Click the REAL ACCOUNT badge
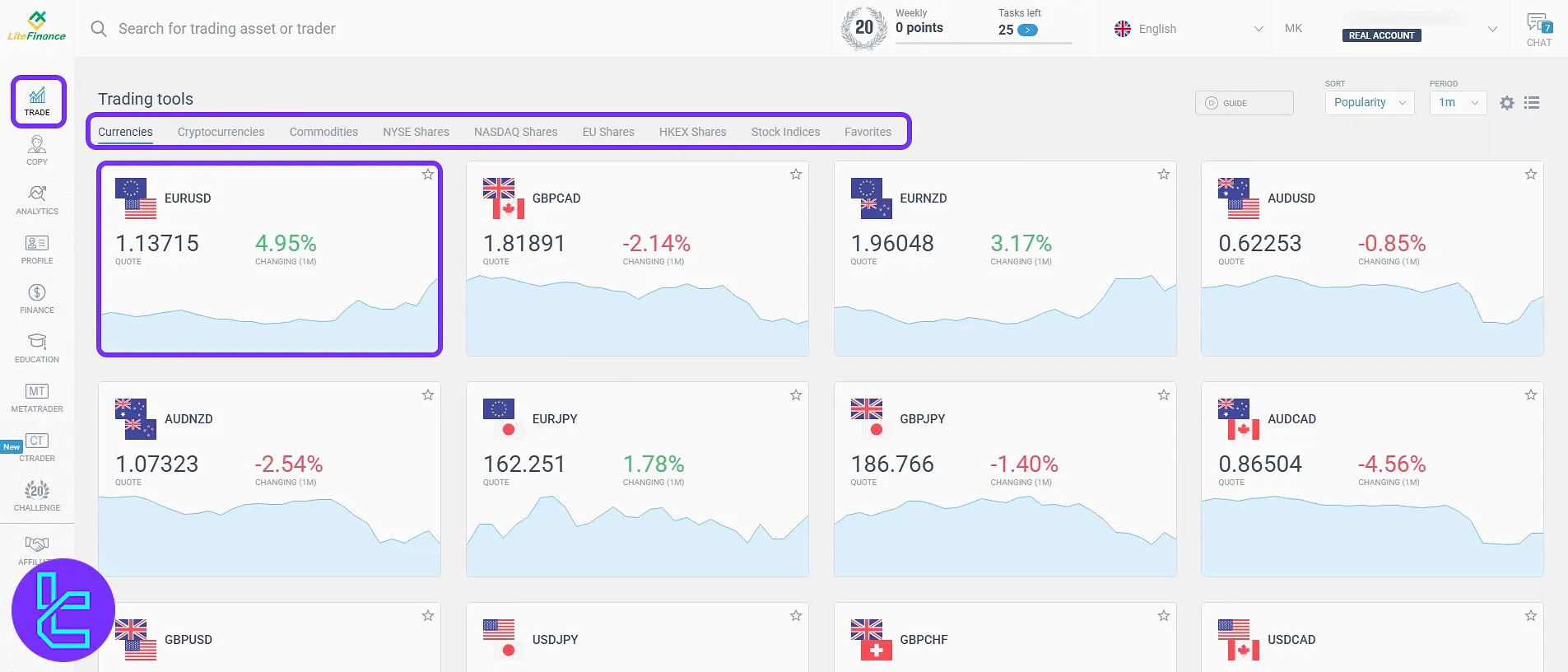The image size is (1568, 672). pyautogui.click(x=1381, y=35)
